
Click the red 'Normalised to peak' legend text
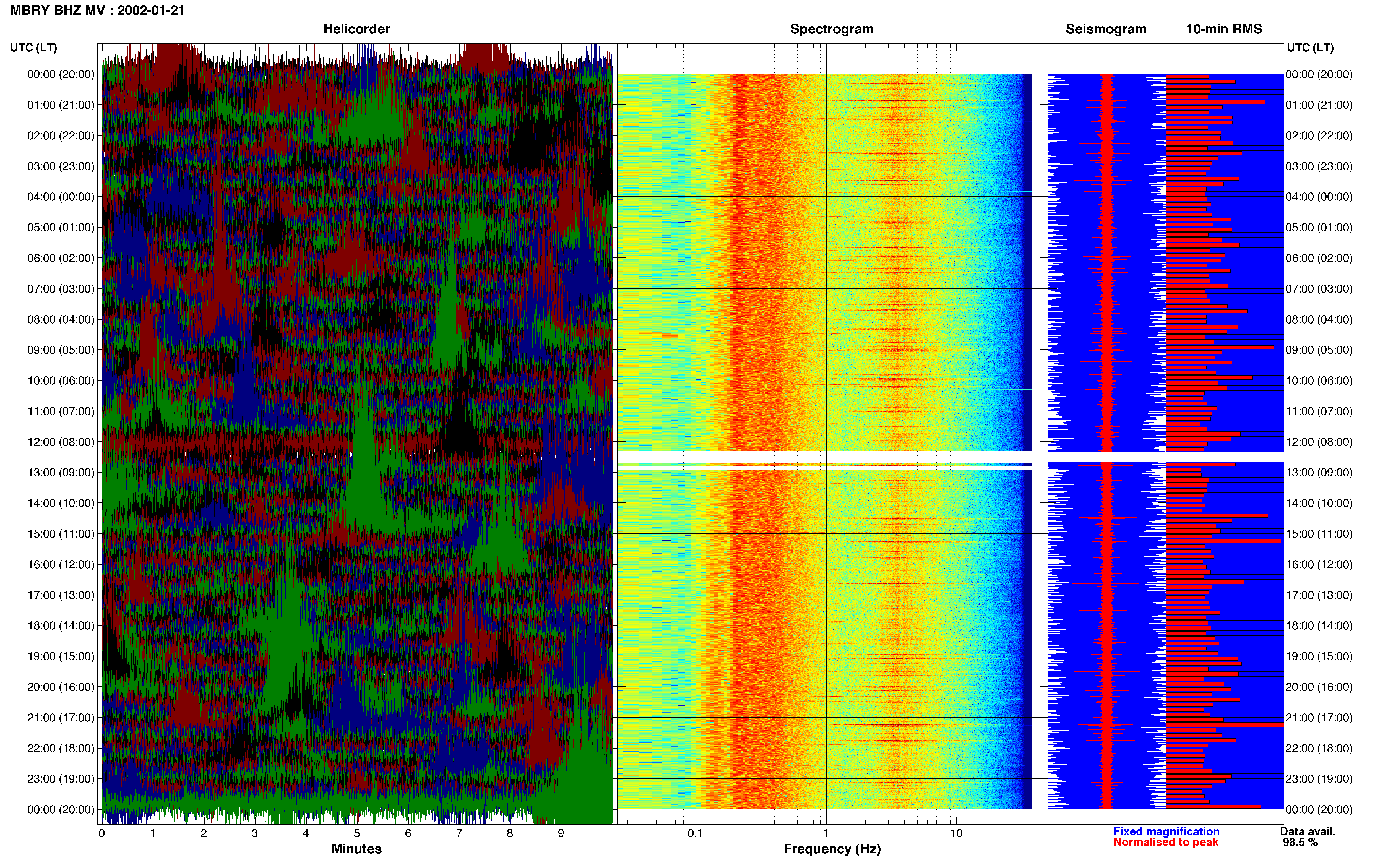[x=1165, y=842]
